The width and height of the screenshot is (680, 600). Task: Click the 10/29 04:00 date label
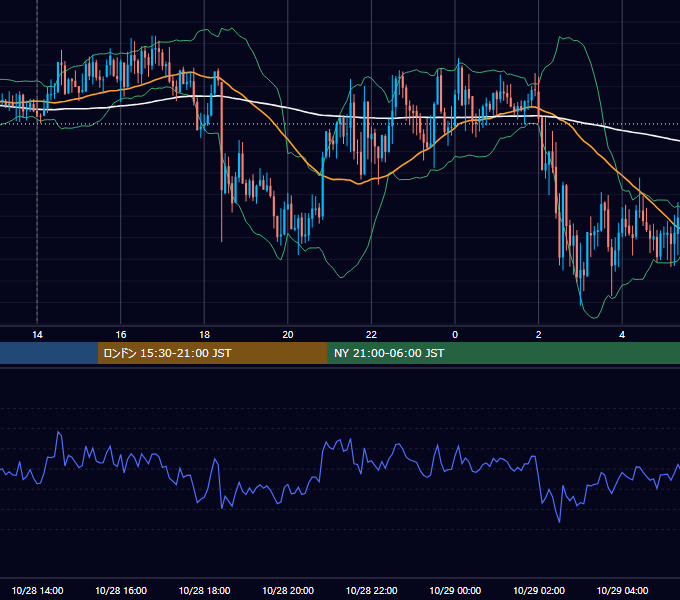pos(622,590)
